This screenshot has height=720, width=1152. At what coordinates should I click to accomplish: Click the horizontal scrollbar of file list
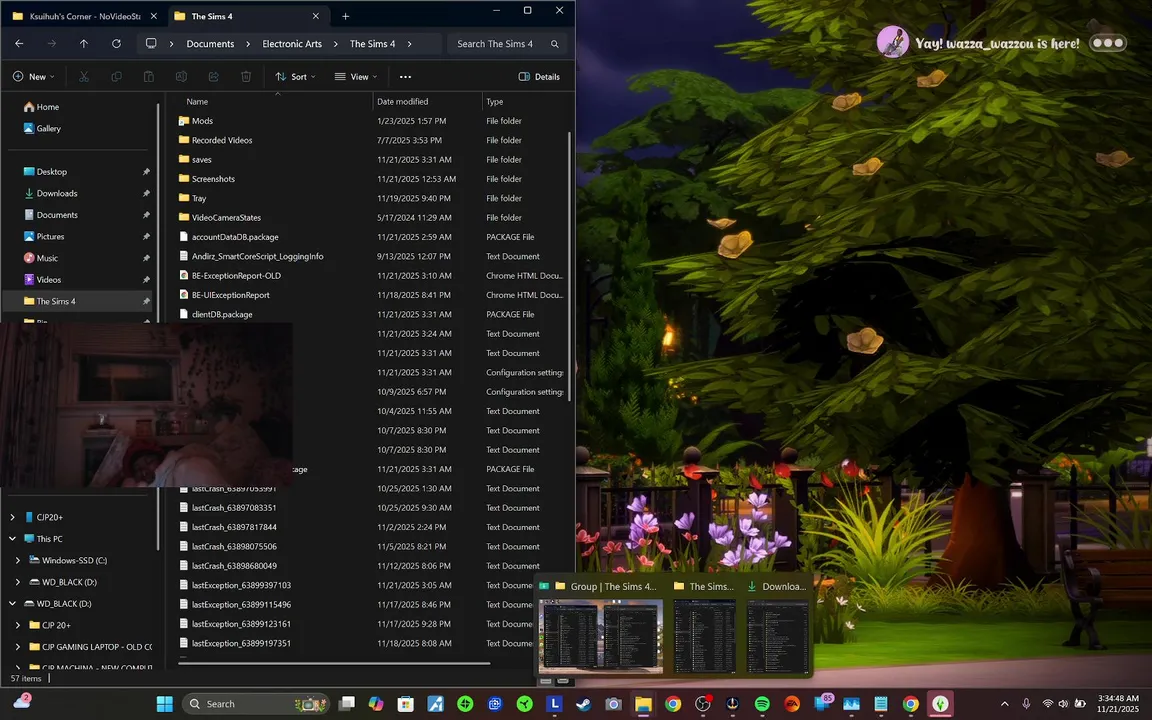[334, 663]
